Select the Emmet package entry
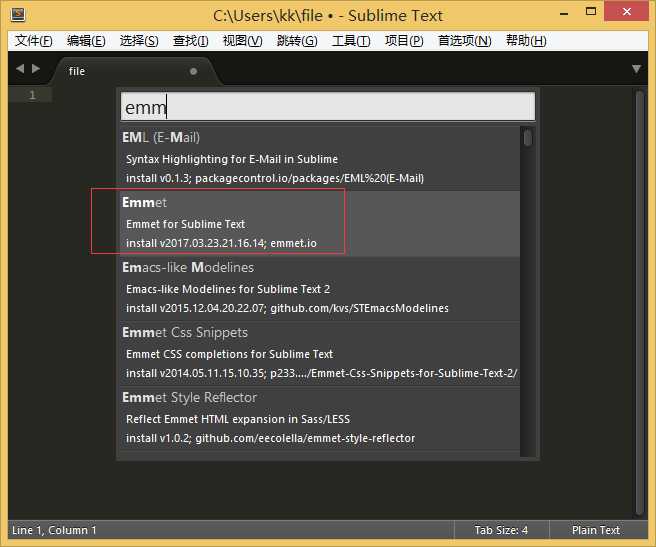Screen dimensions: 656x547 (320, 223)
